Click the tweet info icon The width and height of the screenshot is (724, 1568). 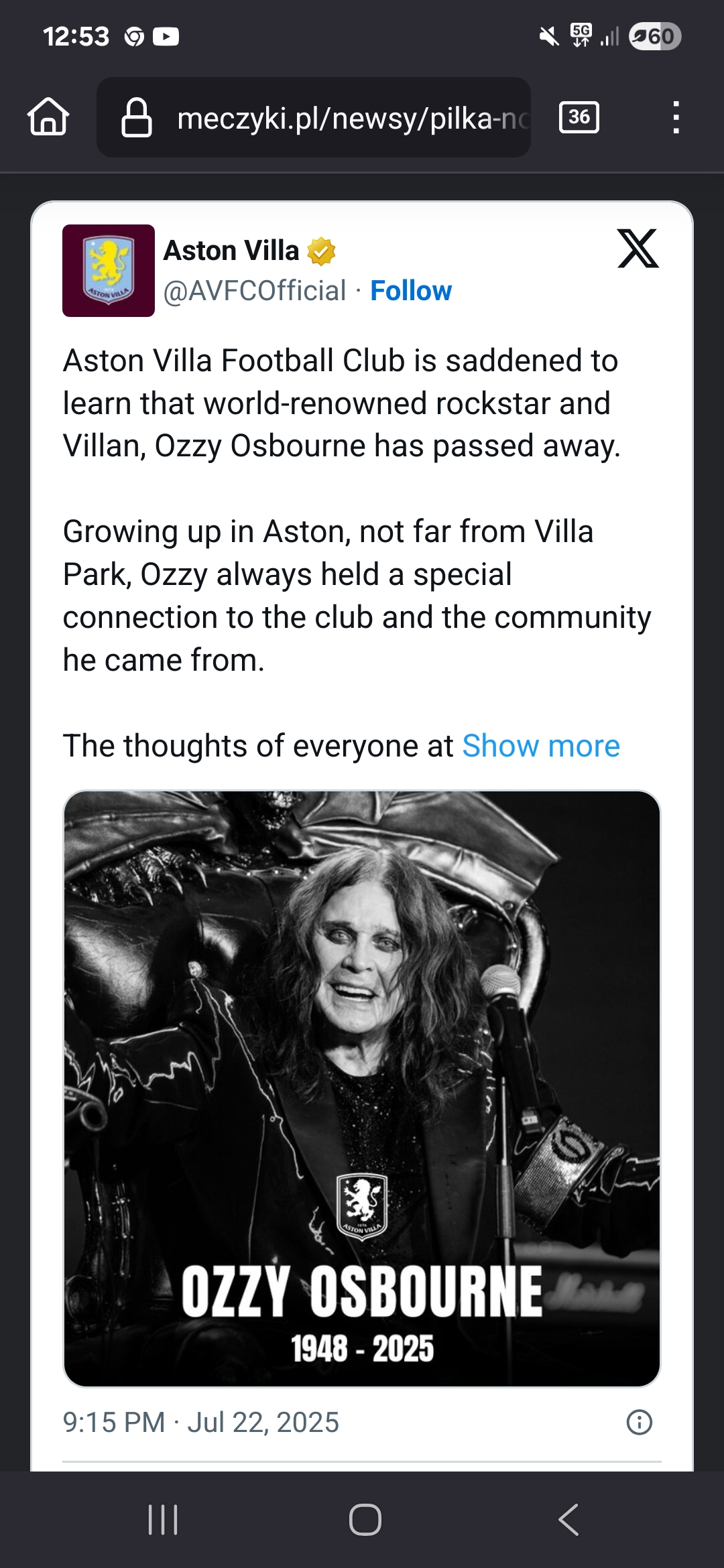(x=639, y=1422)
